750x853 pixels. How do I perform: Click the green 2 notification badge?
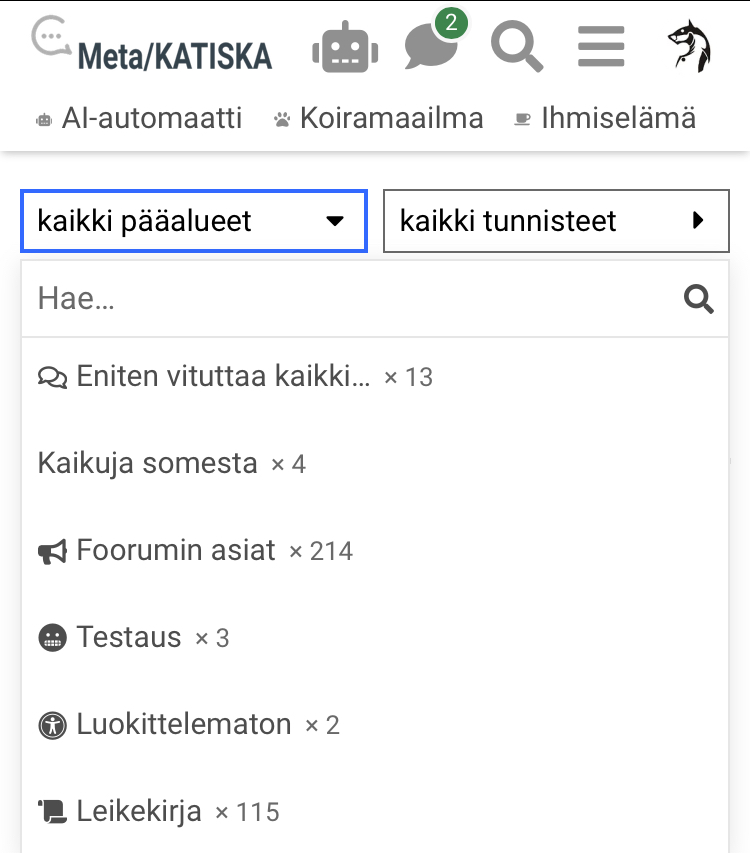(451, 23)
